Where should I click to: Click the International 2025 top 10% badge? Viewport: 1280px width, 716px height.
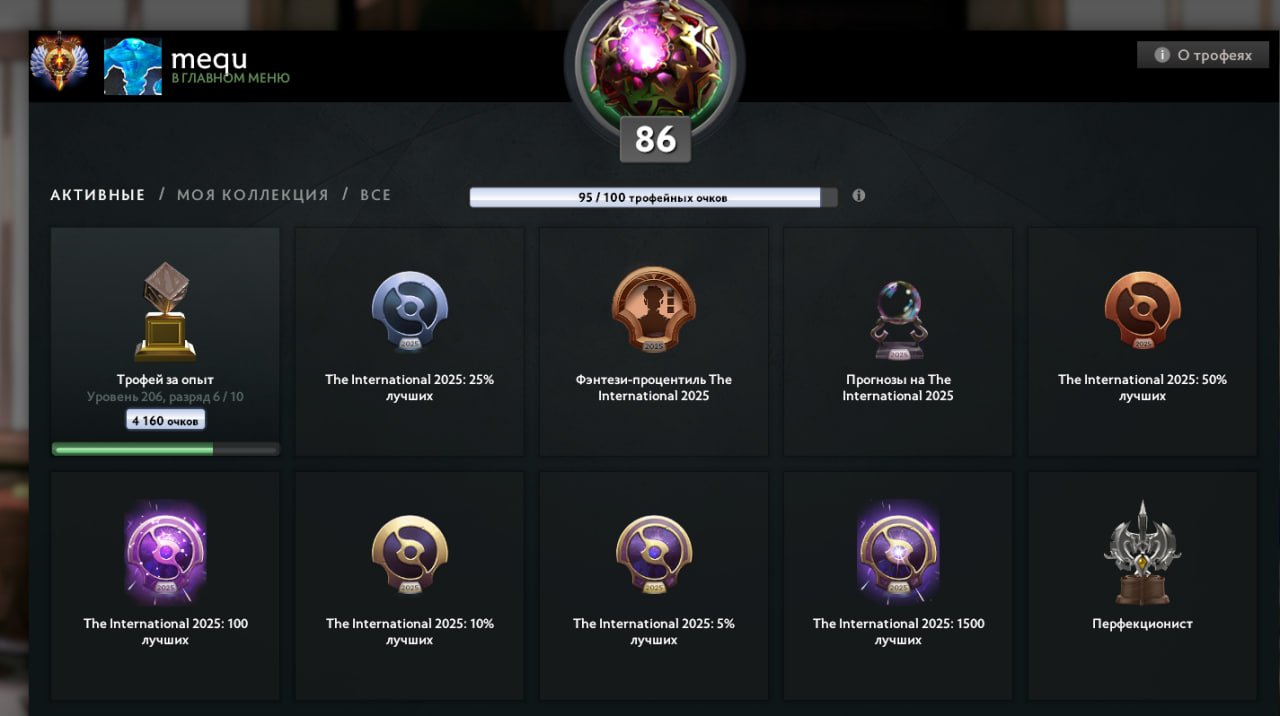(x=410, y=555)
